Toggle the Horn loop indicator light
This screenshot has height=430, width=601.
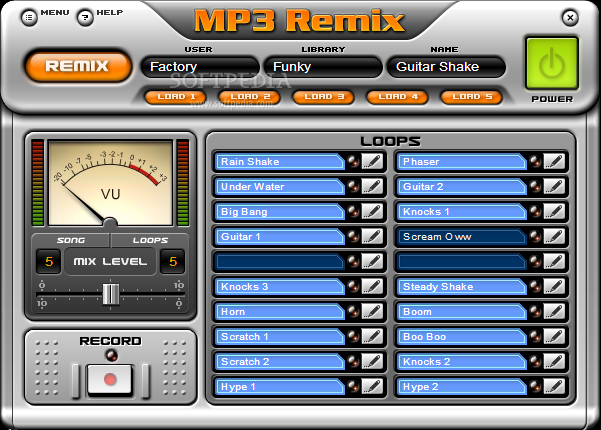[353, 312]
